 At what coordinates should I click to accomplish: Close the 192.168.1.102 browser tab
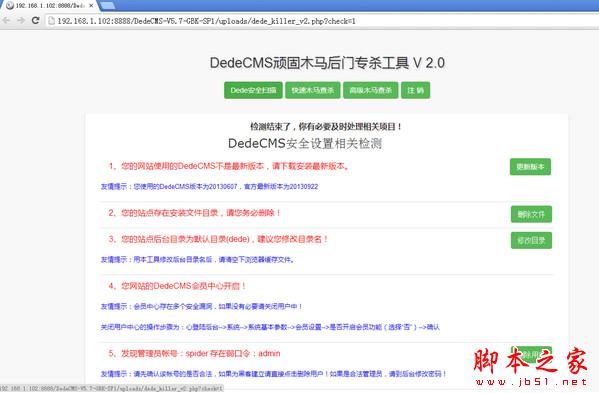91,6
